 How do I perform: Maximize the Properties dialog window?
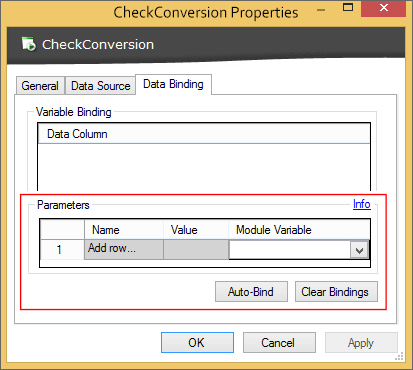(x=348, y=8)
